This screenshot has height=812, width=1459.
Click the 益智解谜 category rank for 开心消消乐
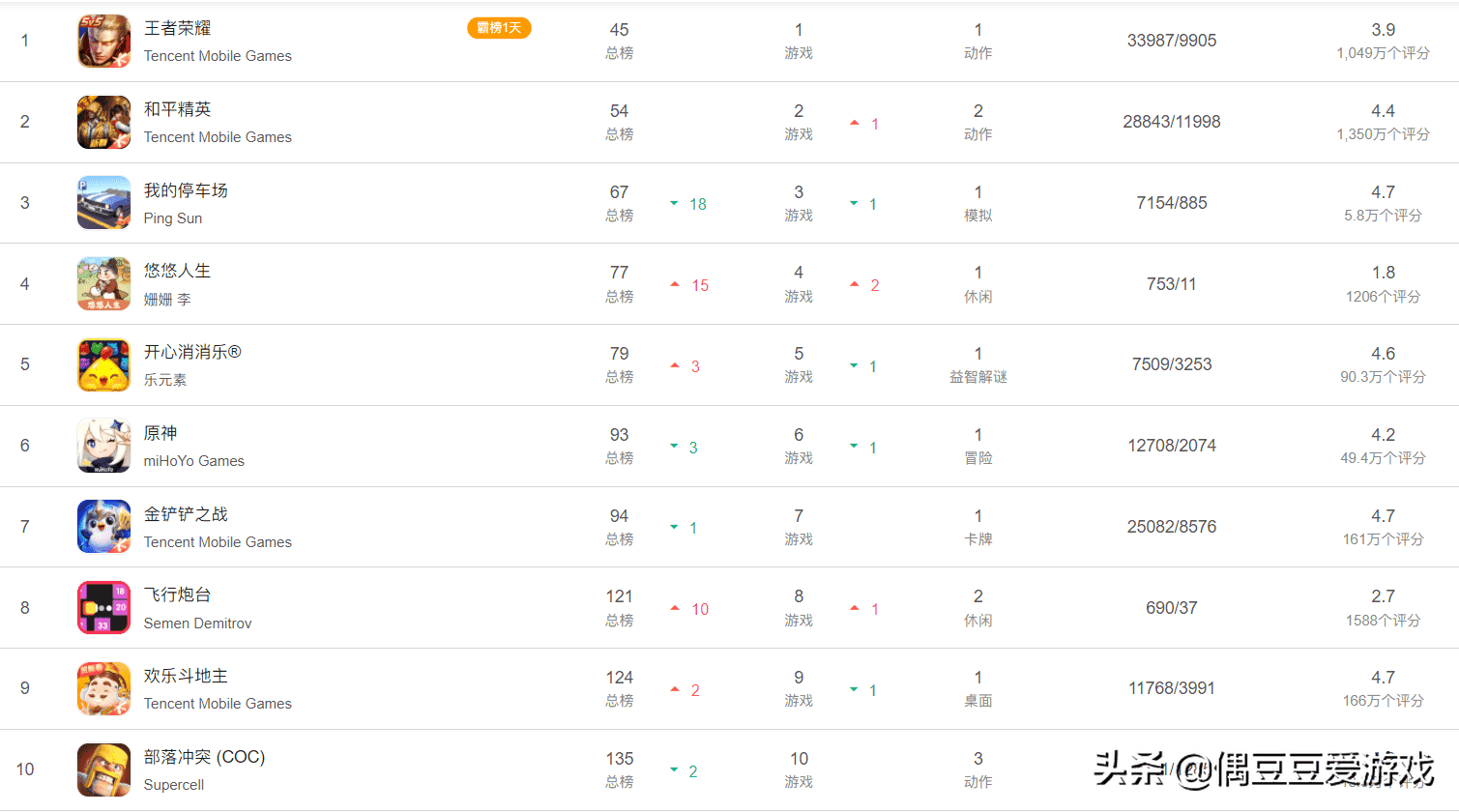point(978,364)
